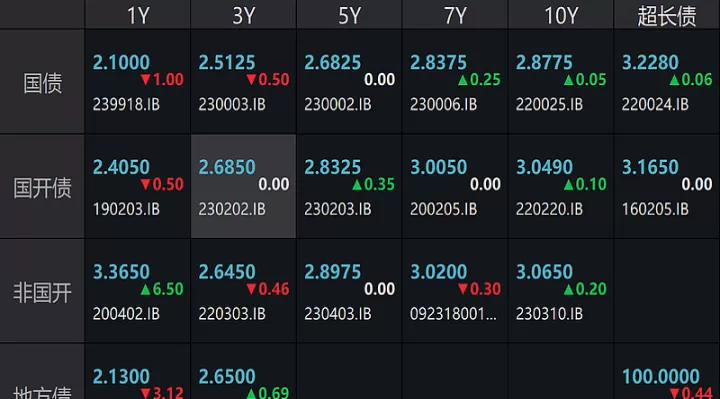Click yield value 3.0490
The width and height of the screenshot is (720, 399).
click(544, 167)
